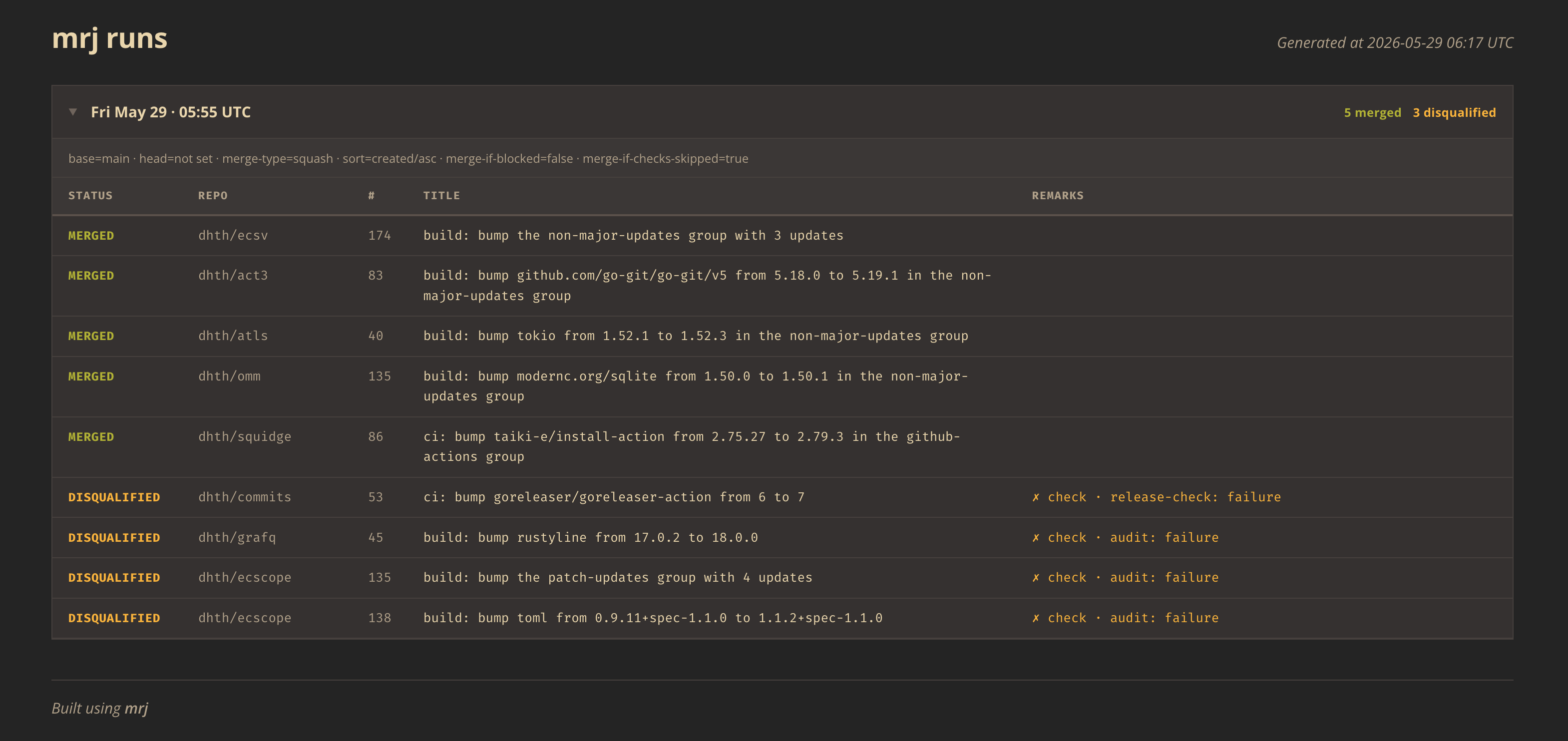
Task: Click 'audit: failure' remark in dhth/grafq row
Action: (1164, 538)
